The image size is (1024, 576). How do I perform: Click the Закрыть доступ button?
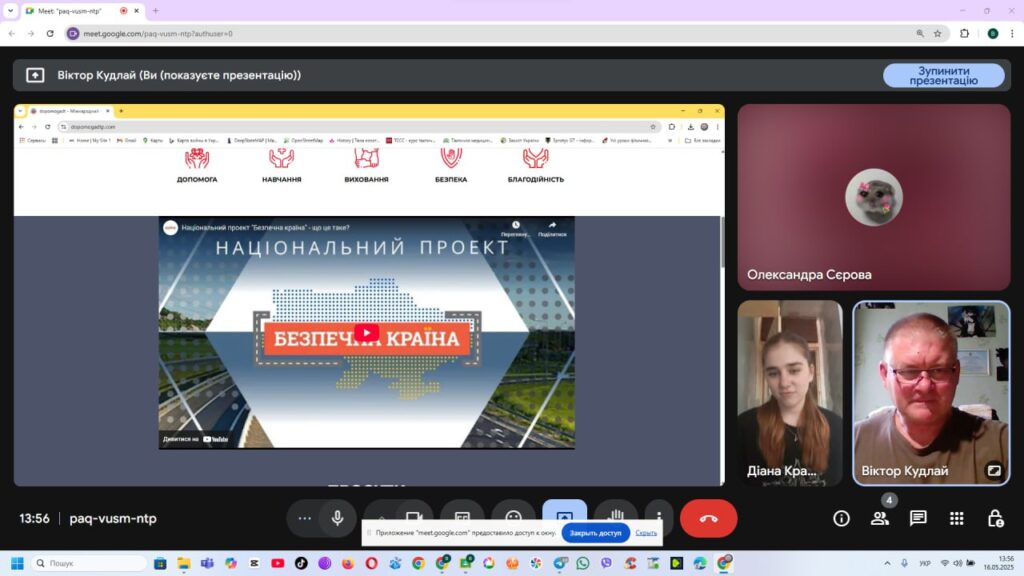596,533
